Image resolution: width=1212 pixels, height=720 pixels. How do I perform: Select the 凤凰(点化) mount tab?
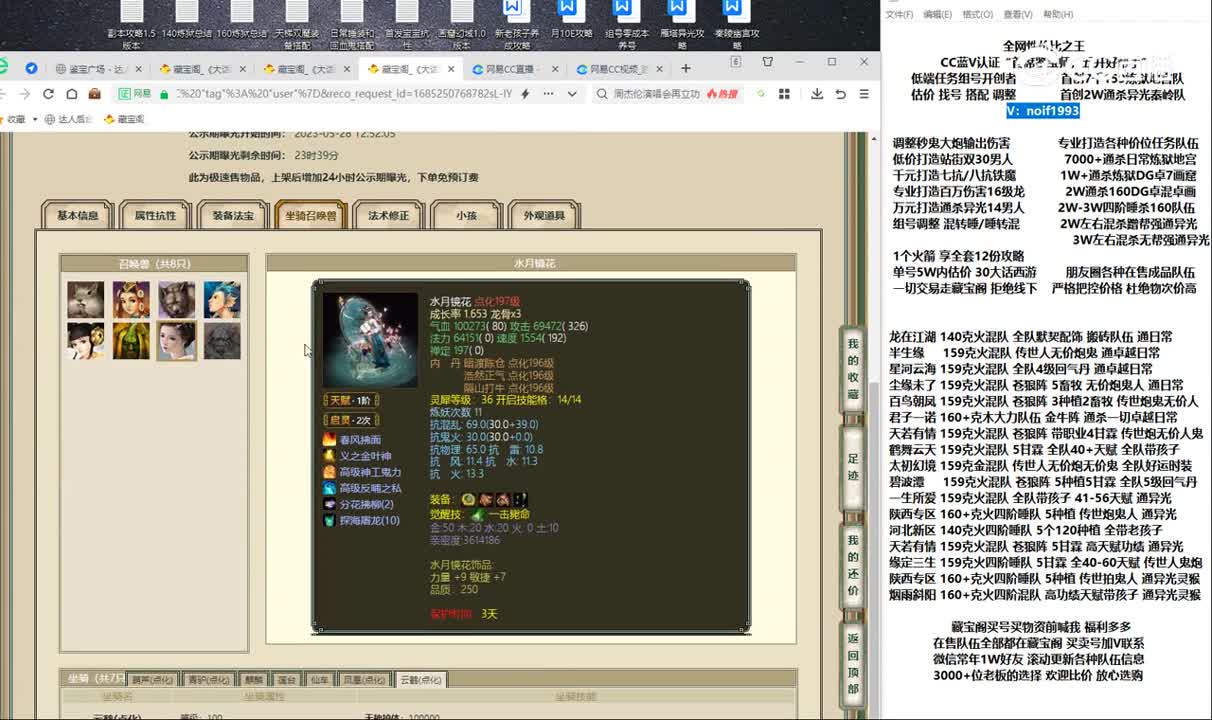coord(364,679)
